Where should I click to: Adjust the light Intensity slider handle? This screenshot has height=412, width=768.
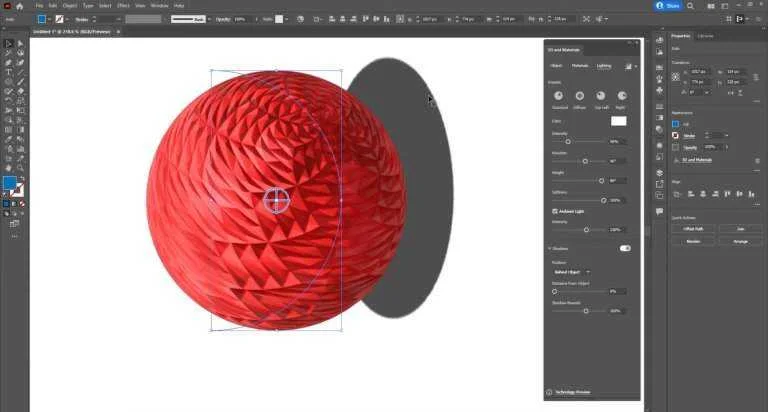pyautogui.click(x=568, y=142)
